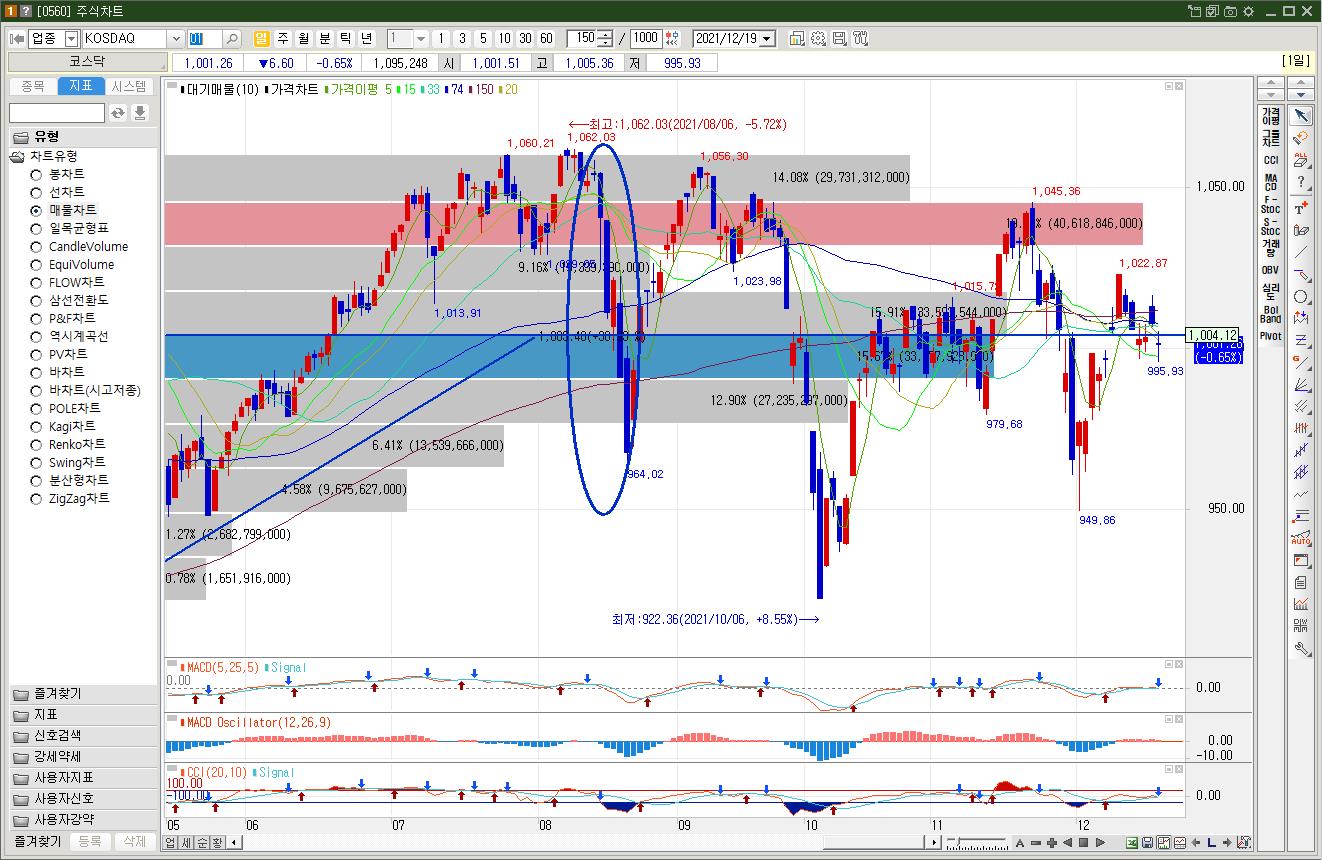Zoom out with the minus icon
The width and height of the screenshot is (1322, 860).
(x=1036, y=843)
